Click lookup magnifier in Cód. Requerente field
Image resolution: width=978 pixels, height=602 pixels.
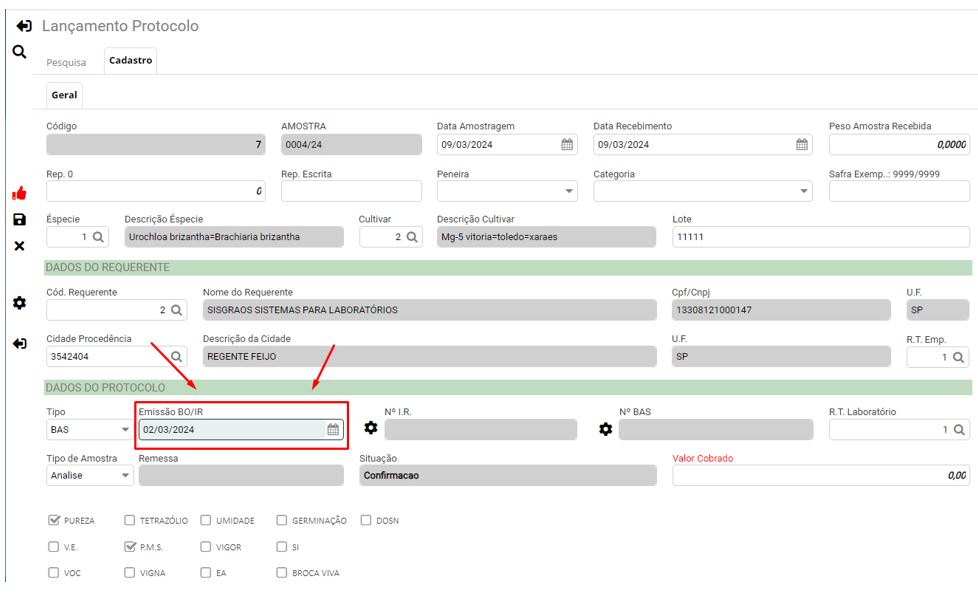[176, 311]
